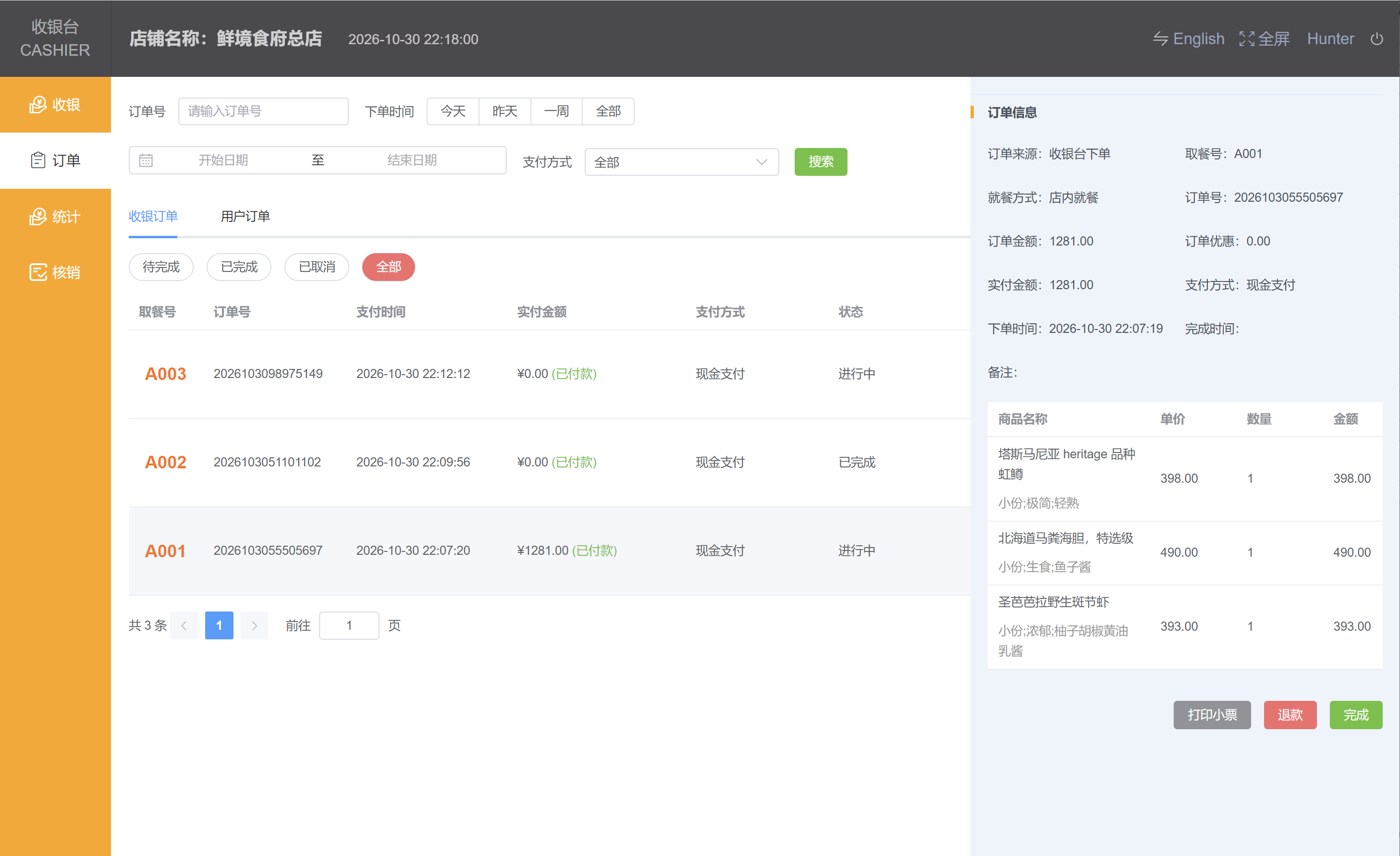Click order number 2026103098975149
This screenshot has height=856, width=1400.
click(x=268, y=374)
